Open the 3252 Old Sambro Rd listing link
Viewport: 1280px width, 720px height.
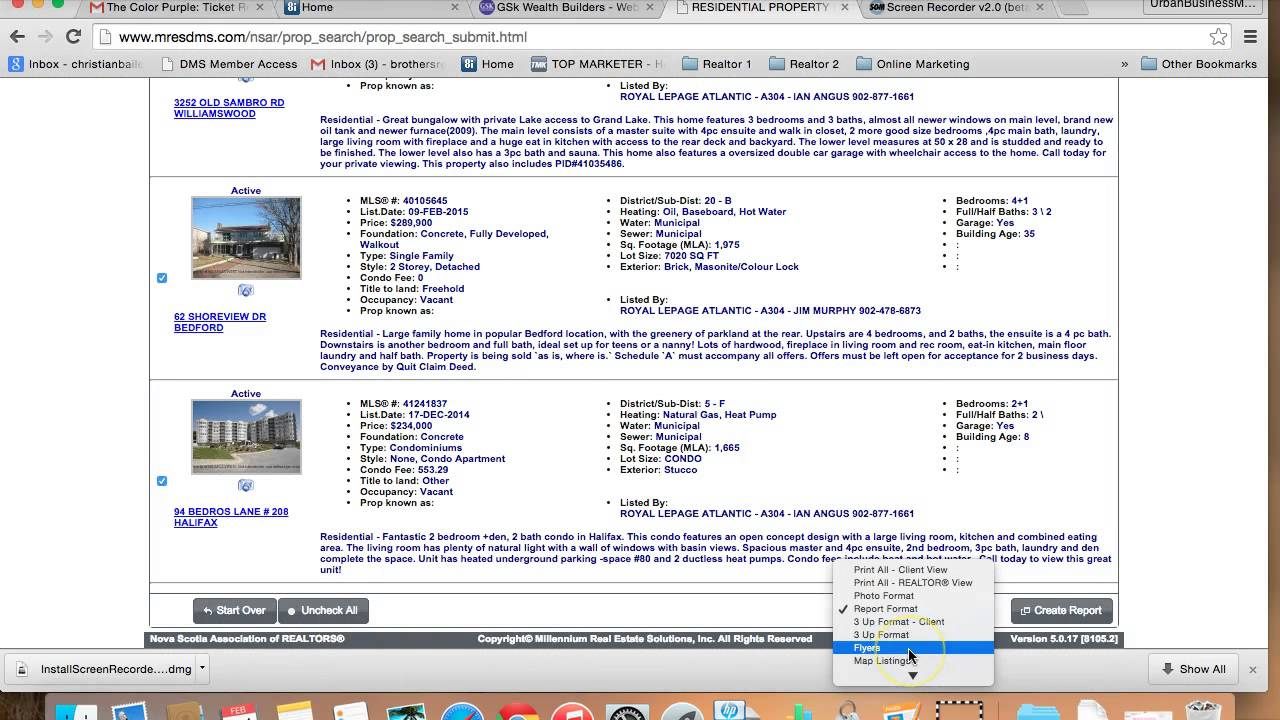[x=229, y=108]
